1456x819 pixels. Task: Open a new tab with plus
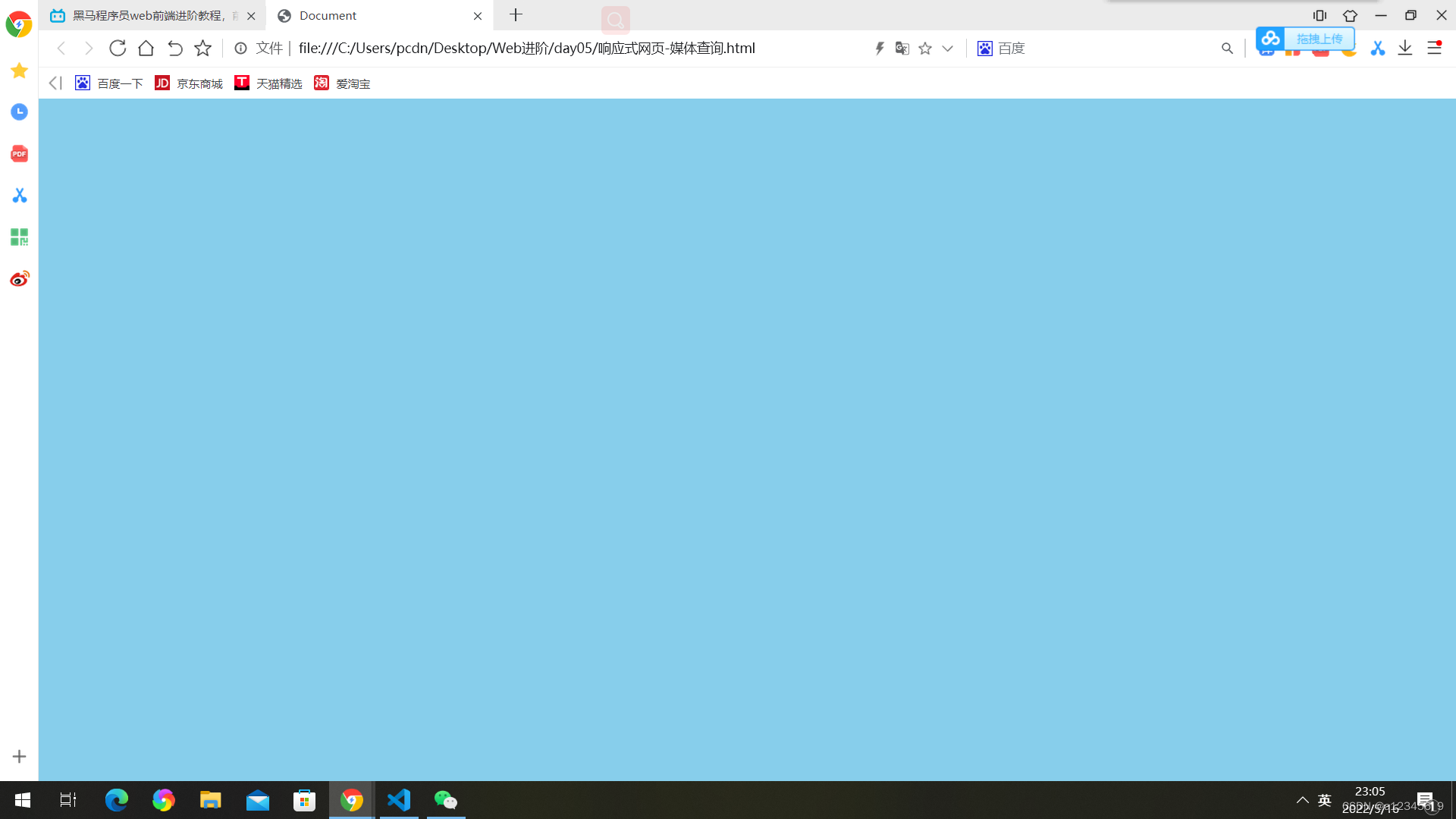pos(516,15)
